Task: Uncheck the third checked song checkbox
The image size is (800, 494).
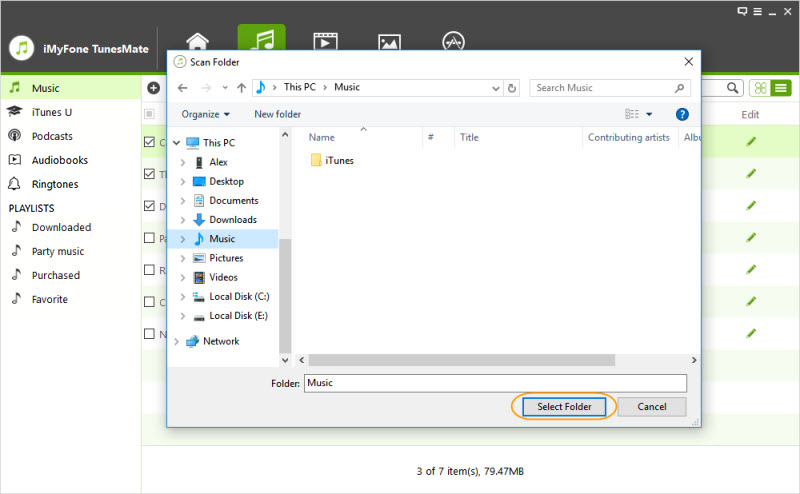Action: pyautogui.click(x=149, y=206)
